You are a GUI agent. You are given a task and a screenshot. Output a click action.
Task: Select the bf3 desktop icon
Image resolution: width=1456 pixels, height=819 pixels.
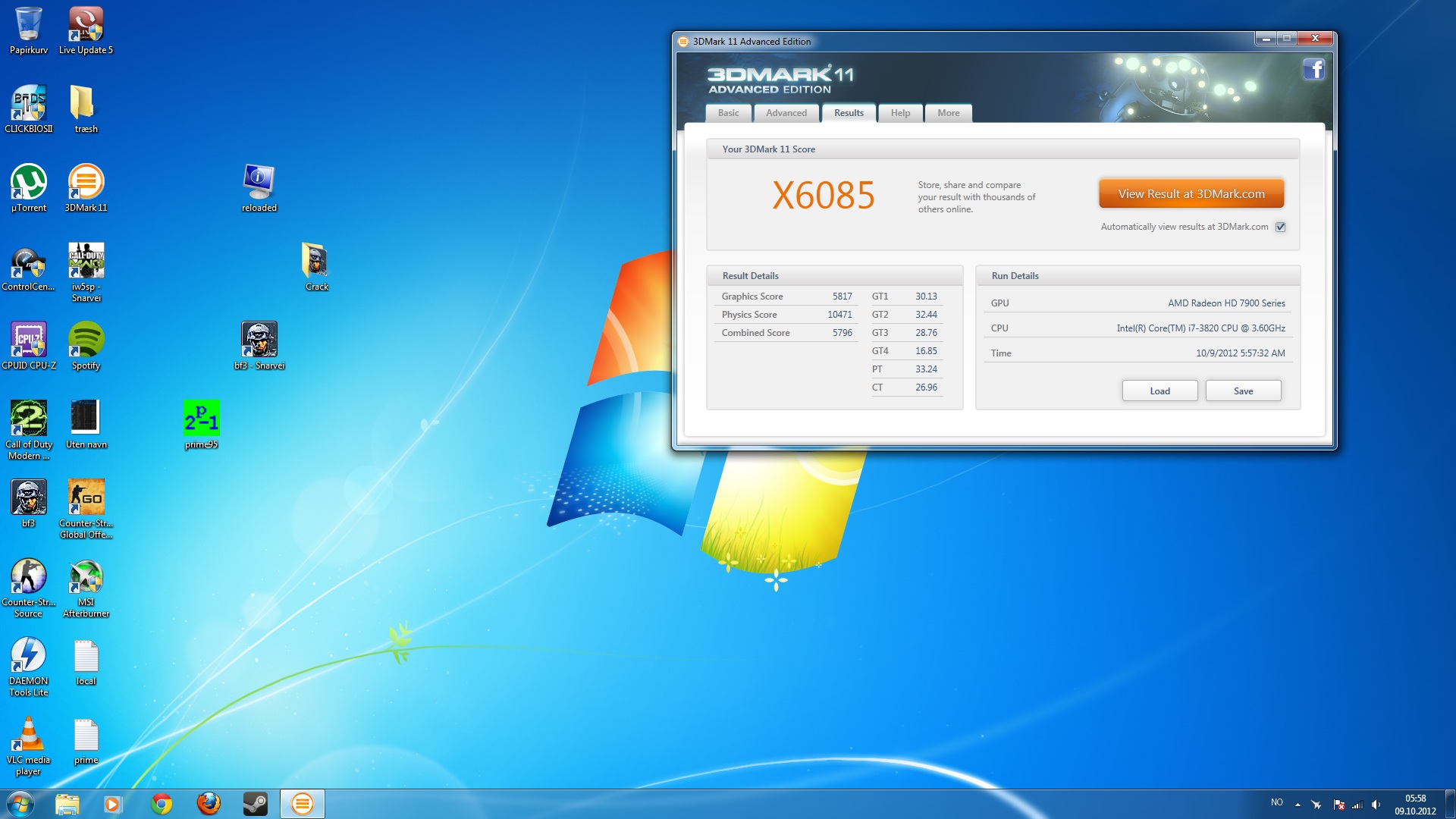(x=28, y=504)
